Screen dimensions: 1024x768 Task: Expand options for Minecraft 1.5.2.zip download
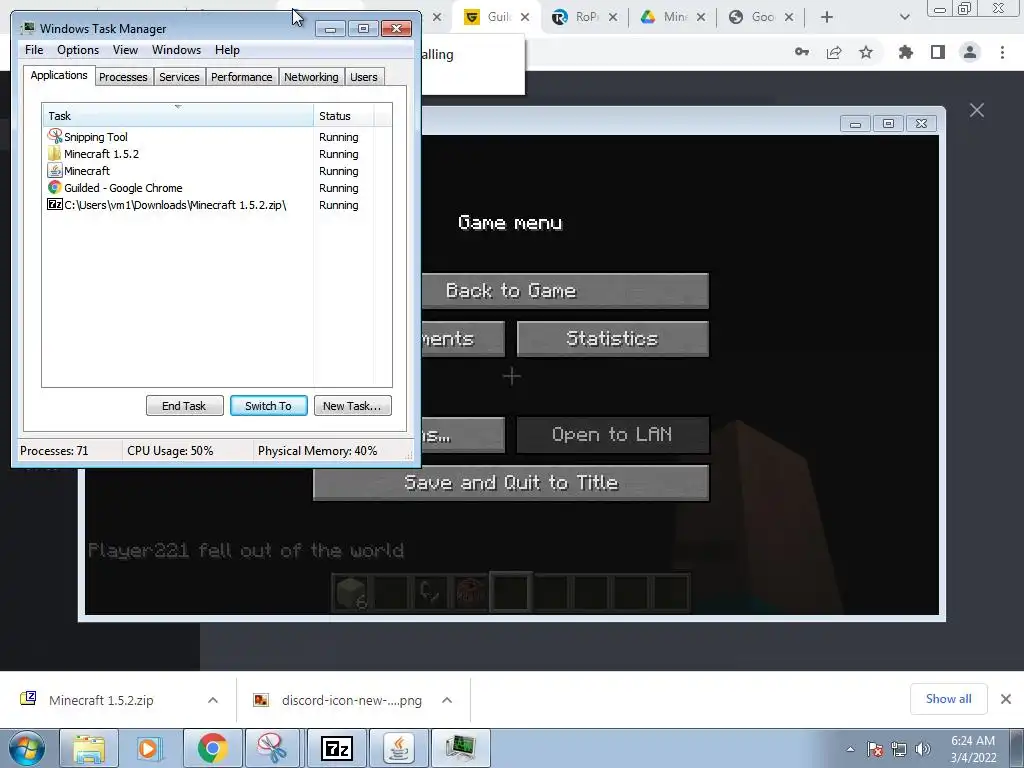213,700
